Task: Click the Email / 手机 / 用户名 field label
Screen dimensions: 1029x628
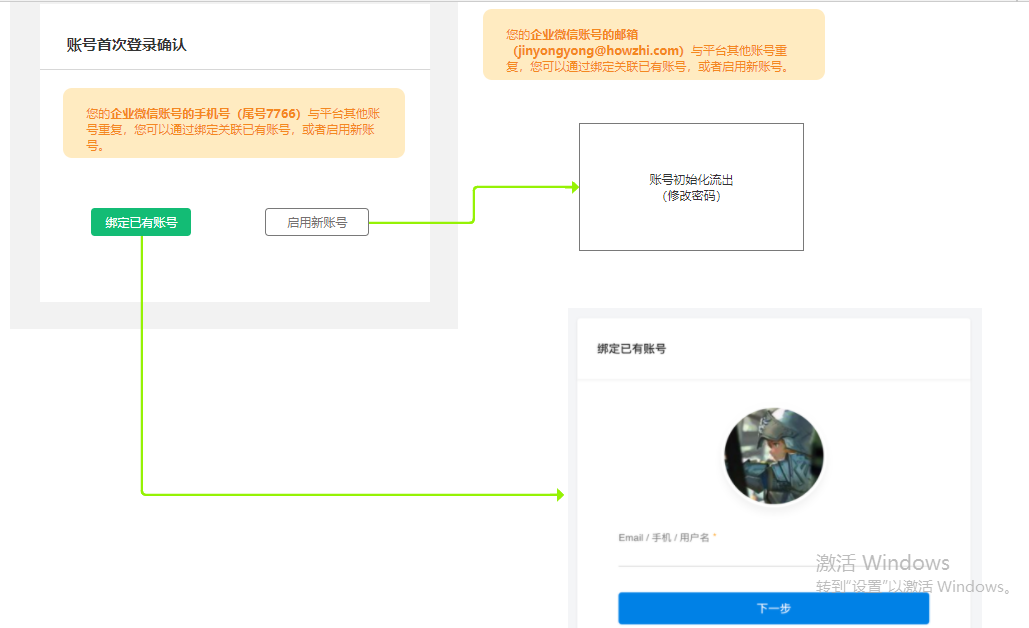Action: [663, 538]
